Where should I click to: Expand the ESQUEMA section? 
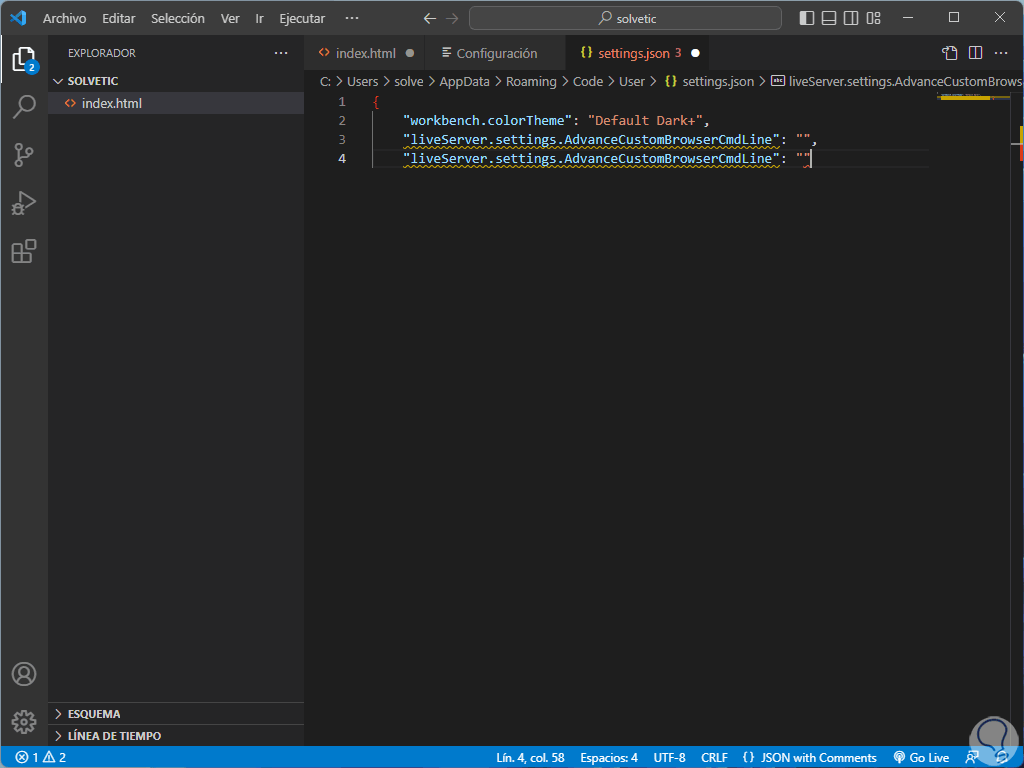(x=94, y=714)
